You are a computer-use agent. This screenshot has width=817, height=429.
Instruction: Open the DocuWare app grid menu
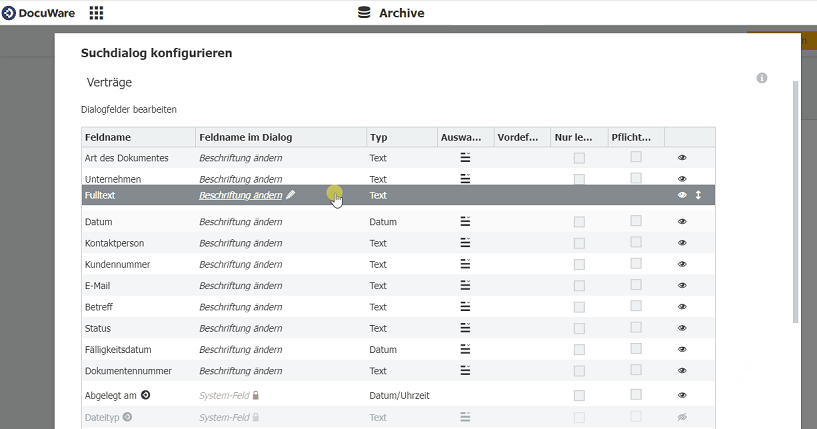96,13
